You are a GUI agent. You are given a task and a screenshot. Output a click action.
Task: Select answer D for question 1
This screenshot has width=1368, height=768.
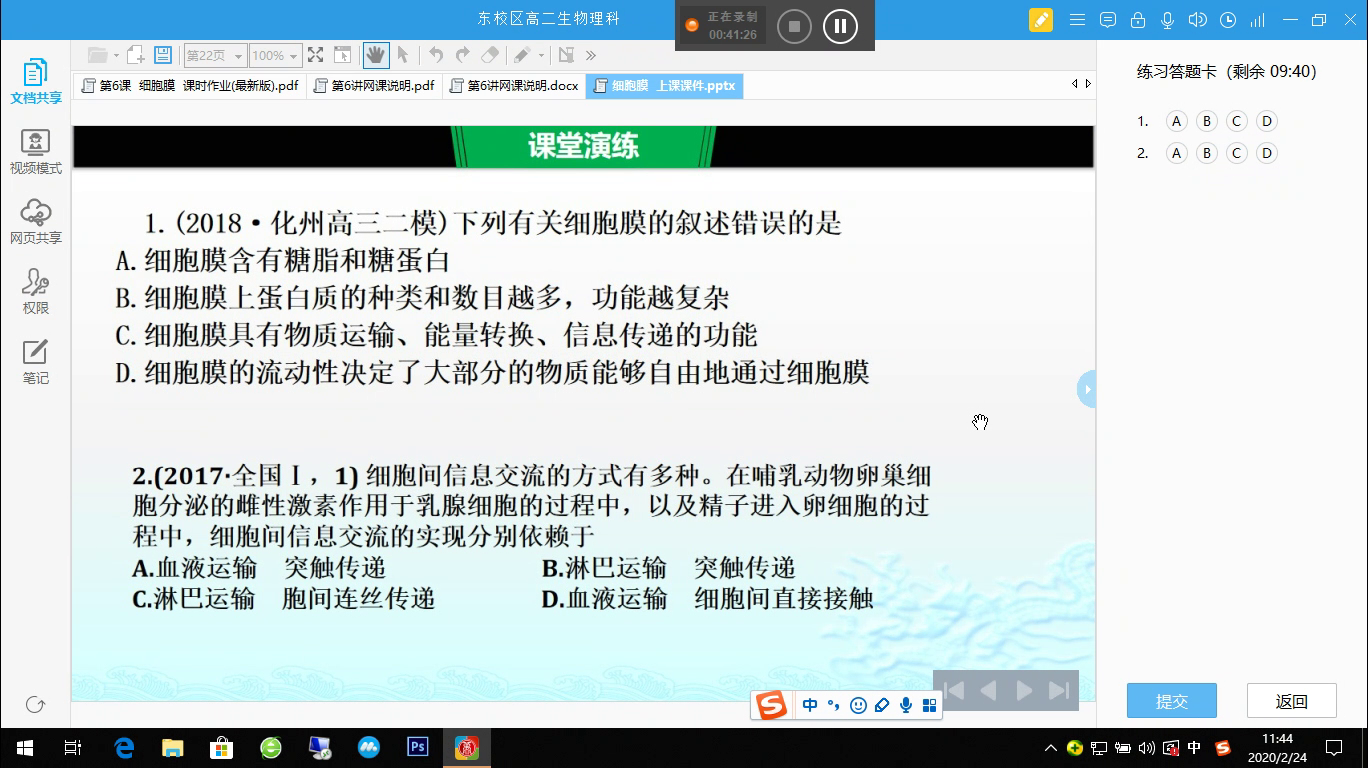[x=1266, y=121]
